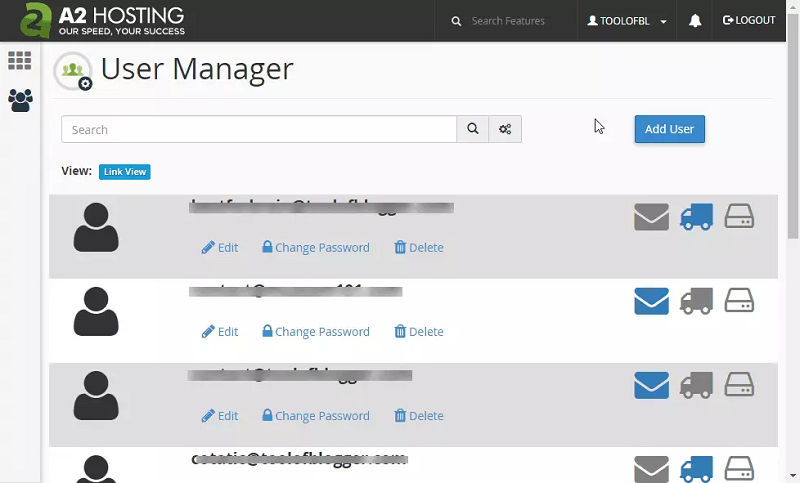The image size is (800, 483).
Task: Click email envelope icon for second user
Action: 651,301
